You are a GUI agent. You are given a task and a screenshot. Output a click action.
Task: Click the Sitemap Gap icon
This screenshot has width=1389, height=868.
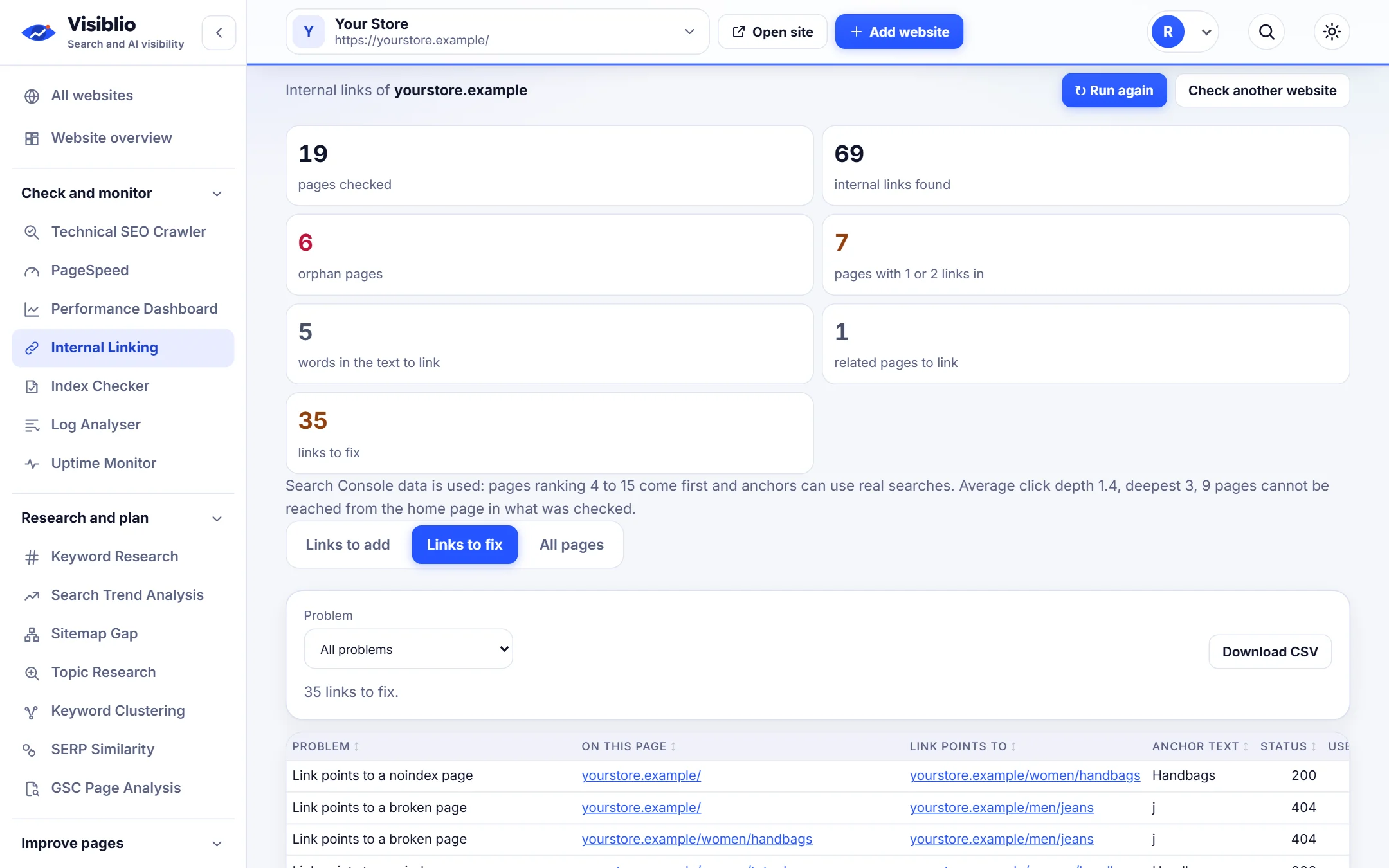point(32,634)
